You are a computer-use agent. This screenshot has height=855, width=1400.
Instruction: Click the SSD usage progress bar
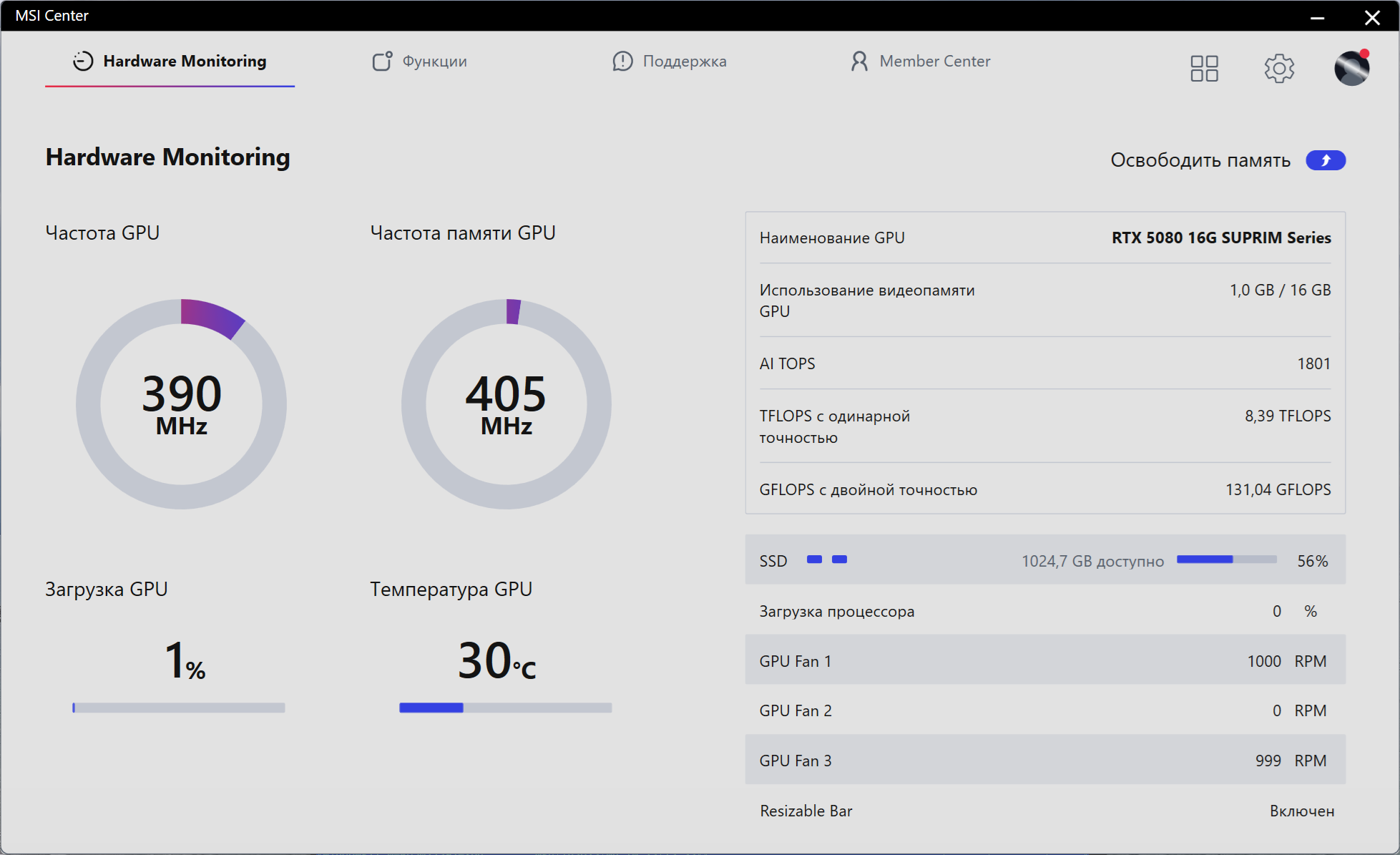[1226, 560]
